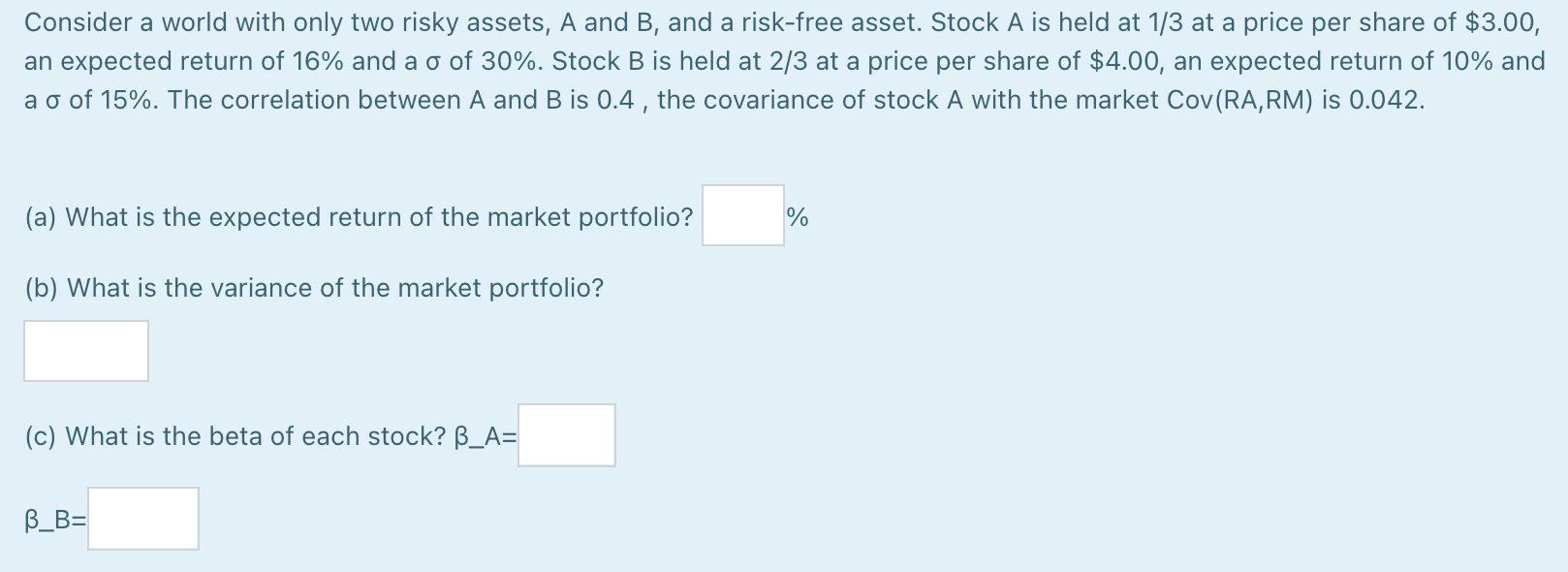This screenshot has height=572, width=1568.
Task: Click the question (b) text
Action: point(313,286)
